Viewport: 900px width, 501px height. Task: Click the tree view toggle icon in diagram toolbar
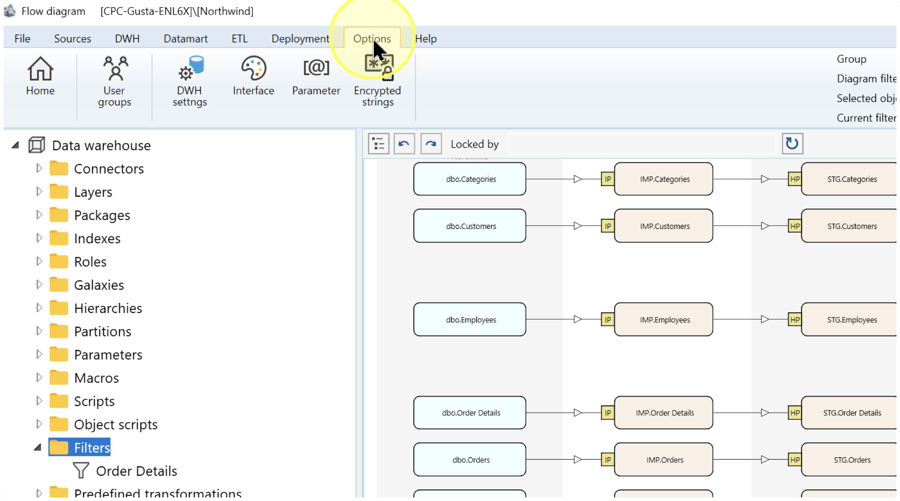(378, 143)
